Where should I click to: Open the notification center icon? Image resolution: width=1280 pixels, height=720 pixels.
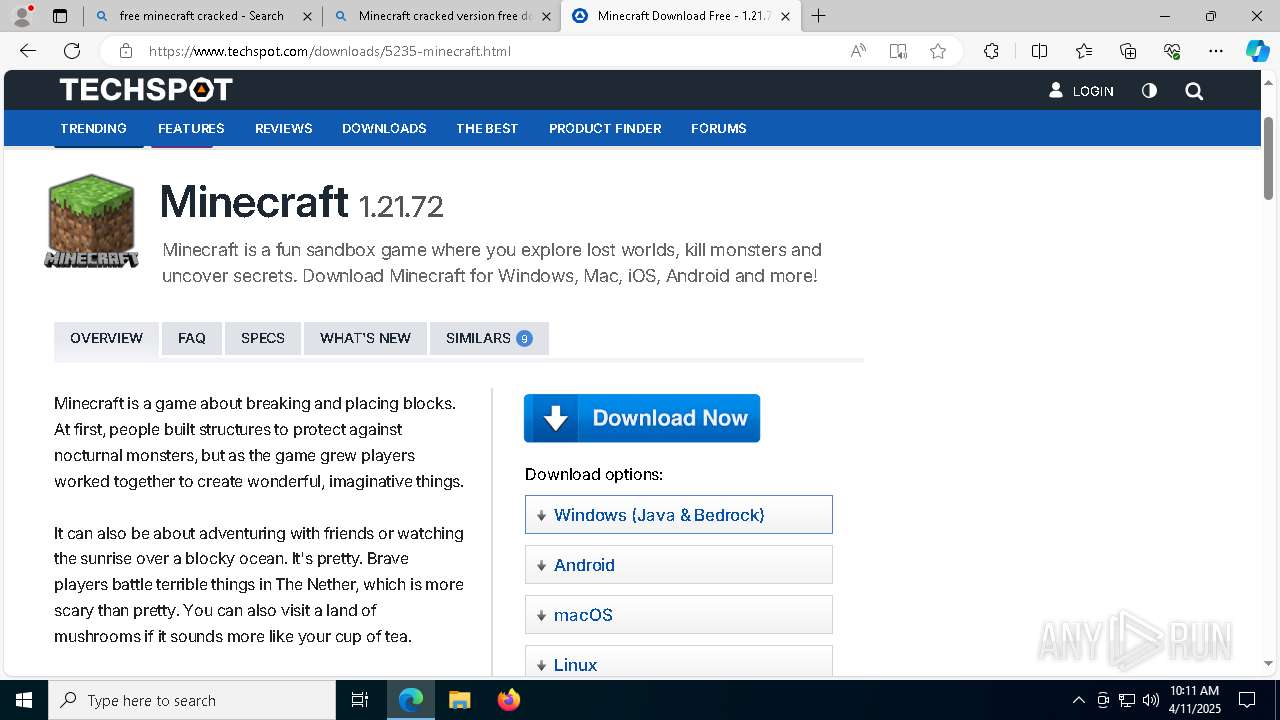point(1247,700)
